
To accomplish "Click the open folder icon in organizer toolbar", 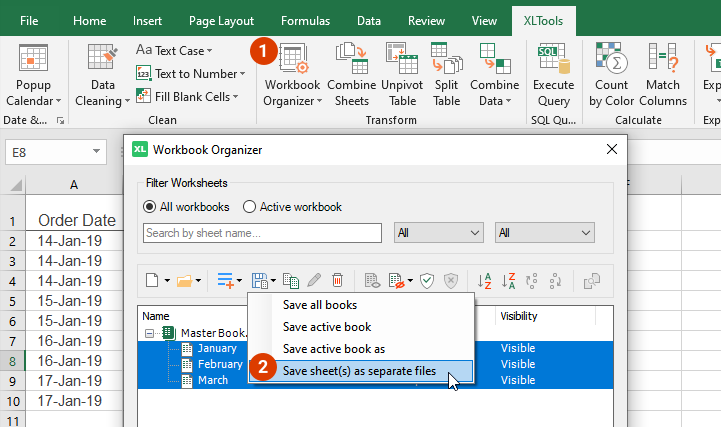I will [184, 280].
